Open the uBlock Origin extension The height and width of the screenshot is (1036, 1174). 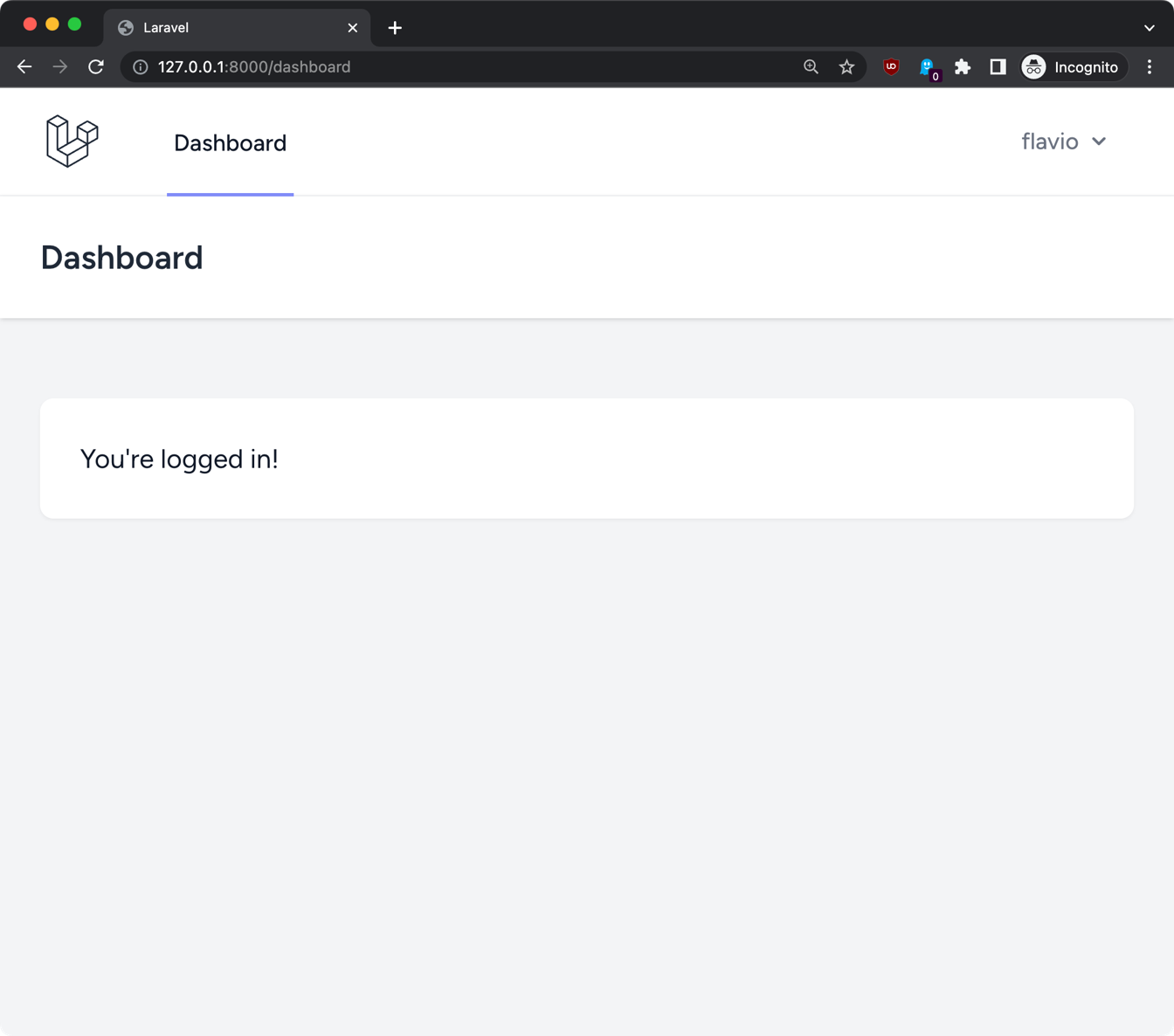pos(891,67)
